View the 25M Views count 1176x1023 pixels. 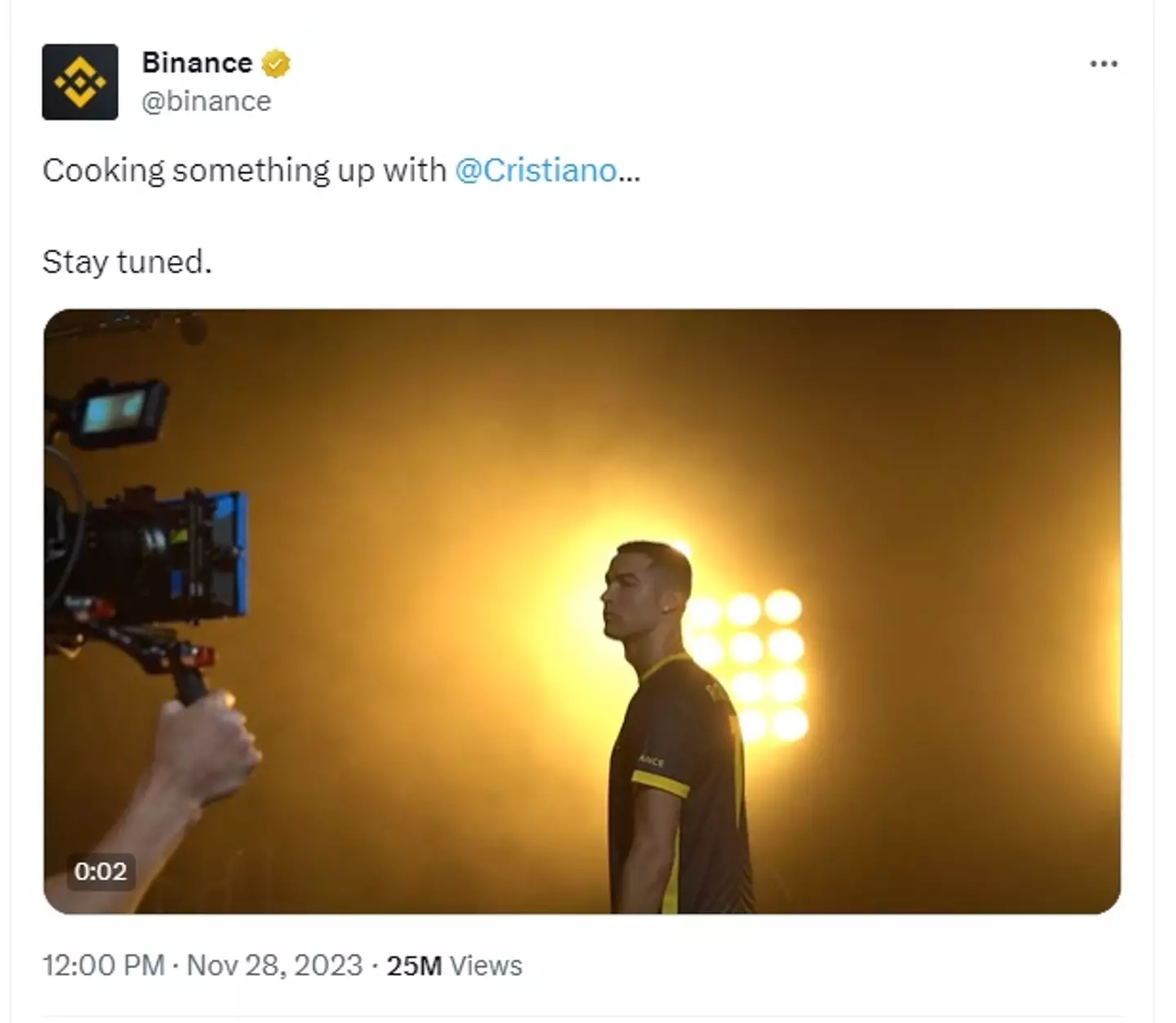(454, 965)
